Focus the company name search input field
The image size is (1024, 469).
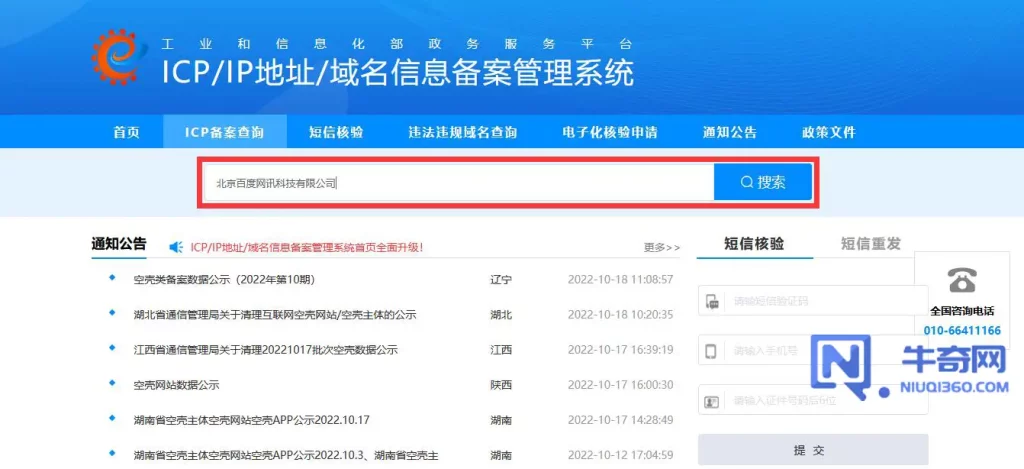[458, 182]
